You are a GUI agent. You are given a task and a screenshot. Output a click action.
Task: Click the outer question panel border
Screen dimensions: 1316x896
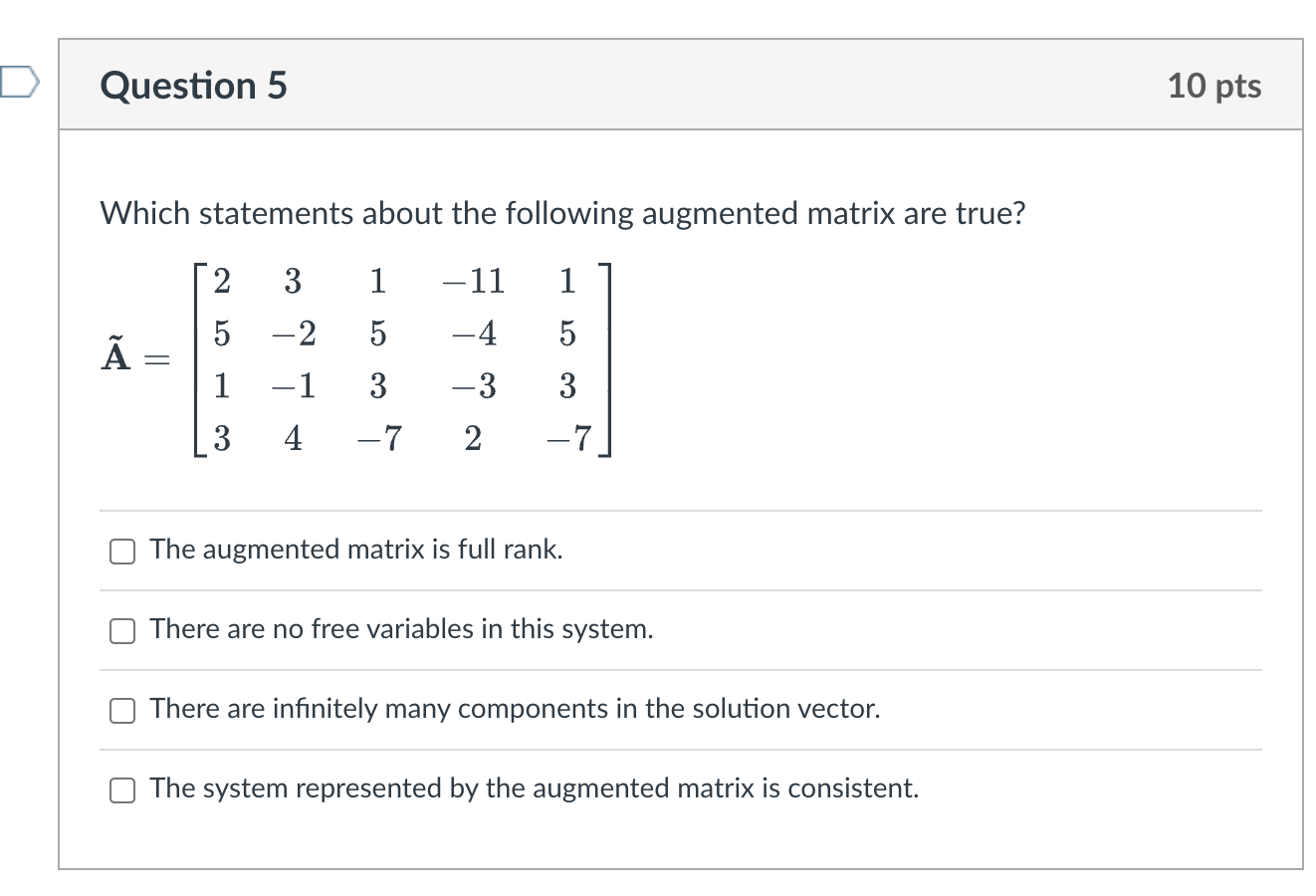[x=62, y=448]
